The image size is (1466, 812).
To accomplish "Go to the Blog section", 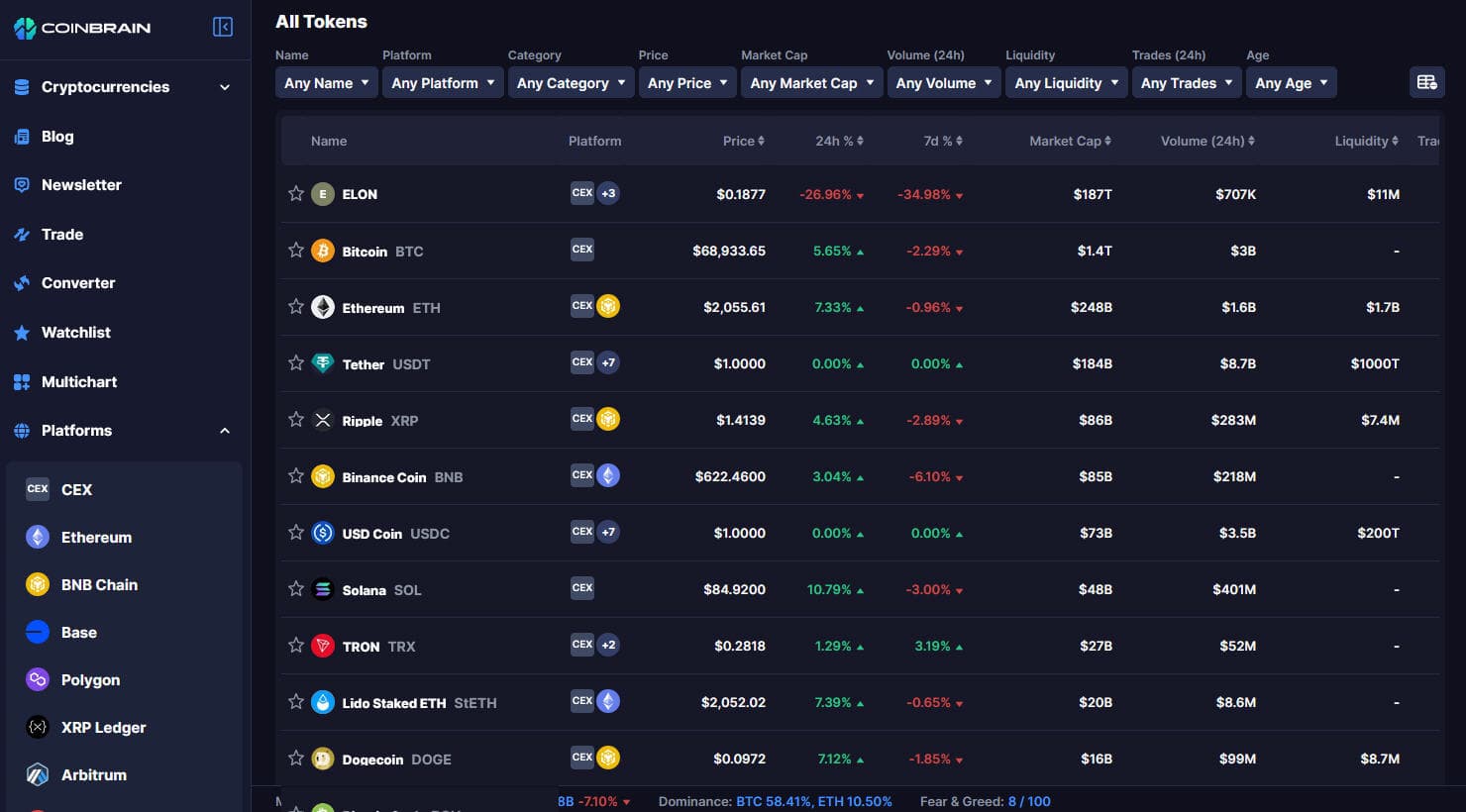I will click(57, 136).
